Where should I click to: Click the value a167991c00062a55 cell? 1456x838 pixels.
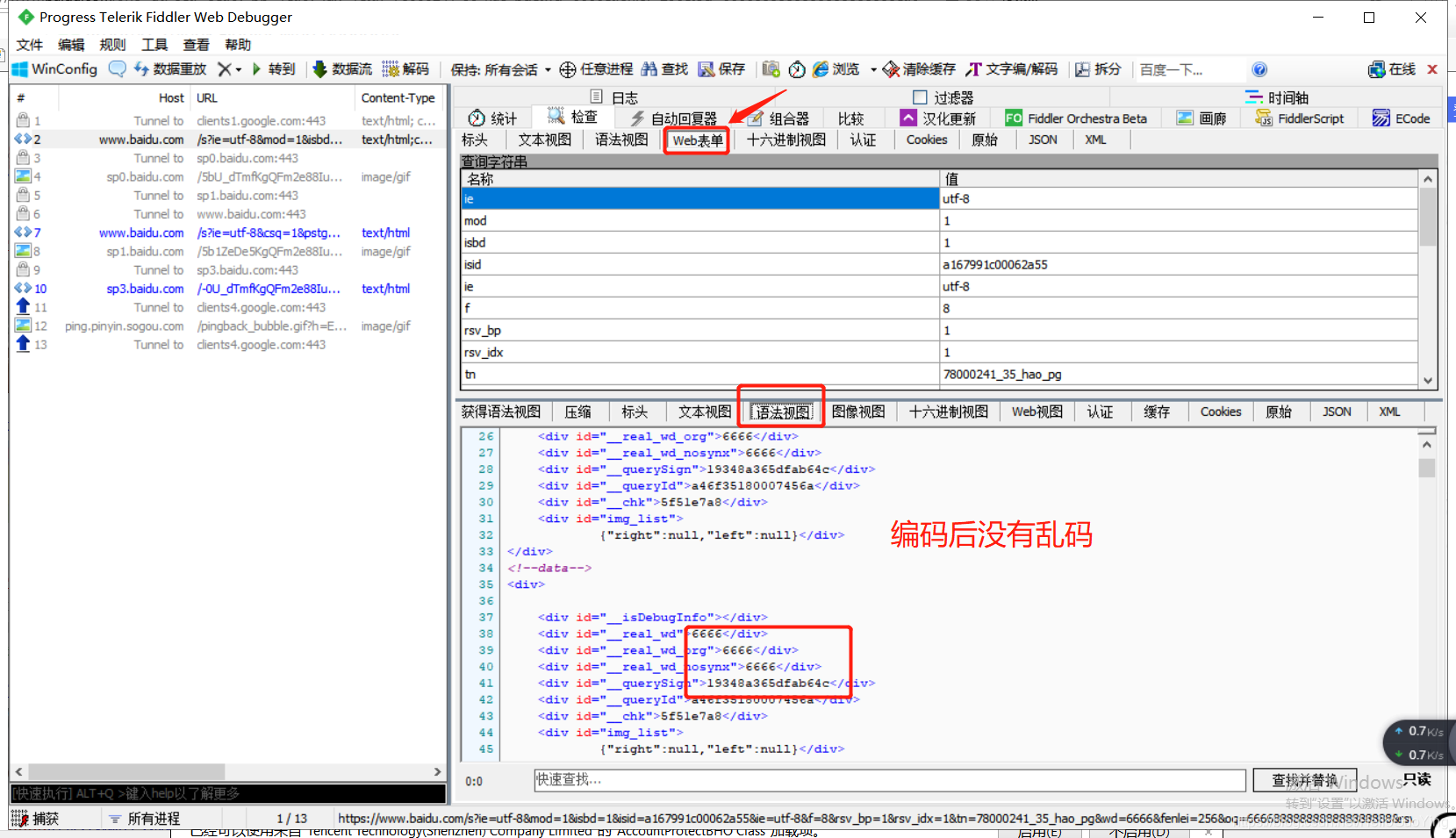click(x=1179, y=264)
